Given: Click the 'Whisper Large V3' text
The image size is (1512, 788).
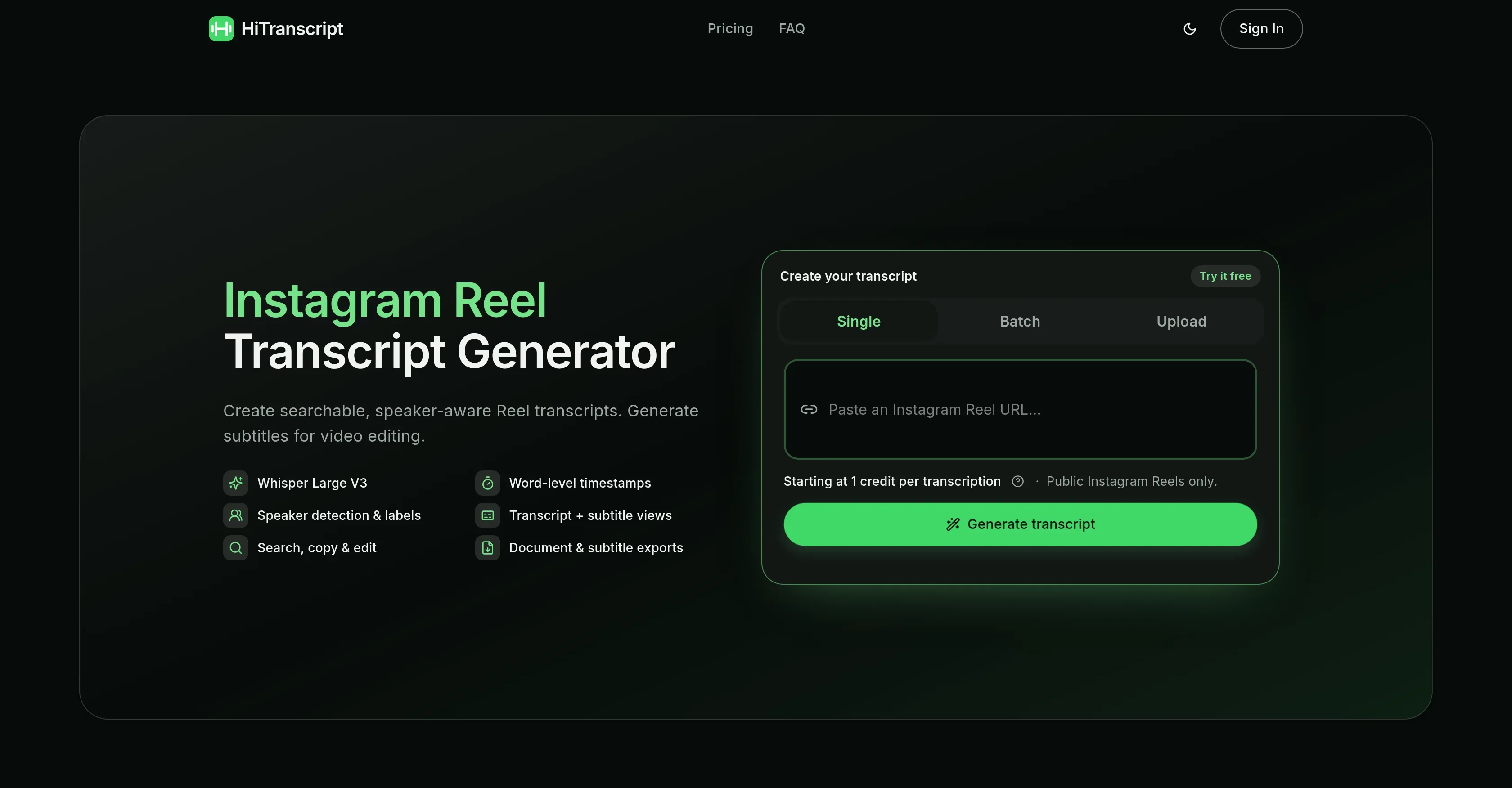Looking at the screenshot, I should click(x=312, y=483).
